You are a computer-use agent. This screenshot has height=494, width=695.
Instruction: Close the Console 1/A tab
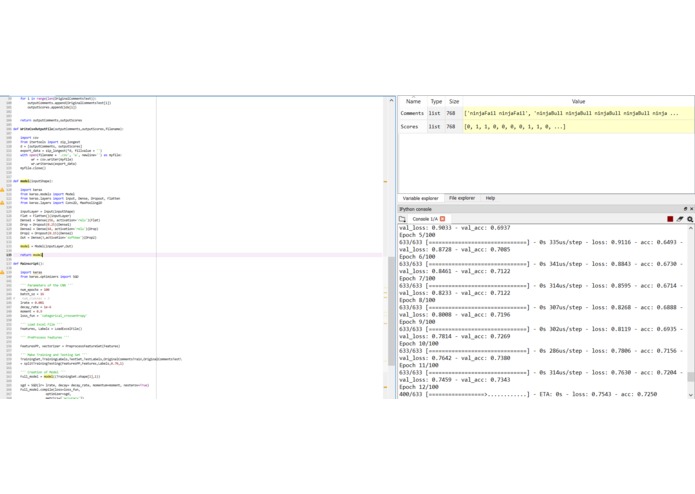(442, 219)
